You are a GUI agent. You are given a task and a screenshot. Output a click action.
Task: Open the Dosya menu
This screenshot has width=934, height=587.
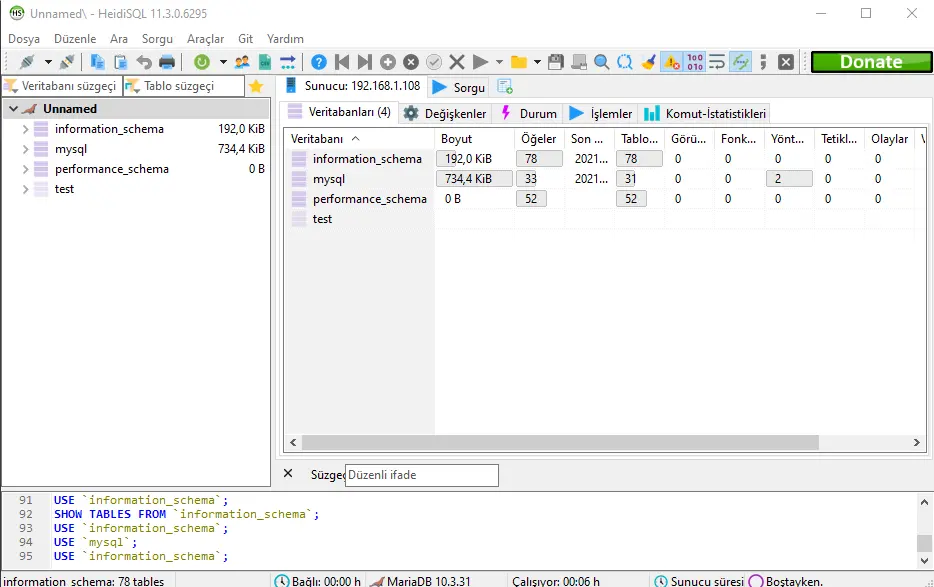(x=24, y=39)
